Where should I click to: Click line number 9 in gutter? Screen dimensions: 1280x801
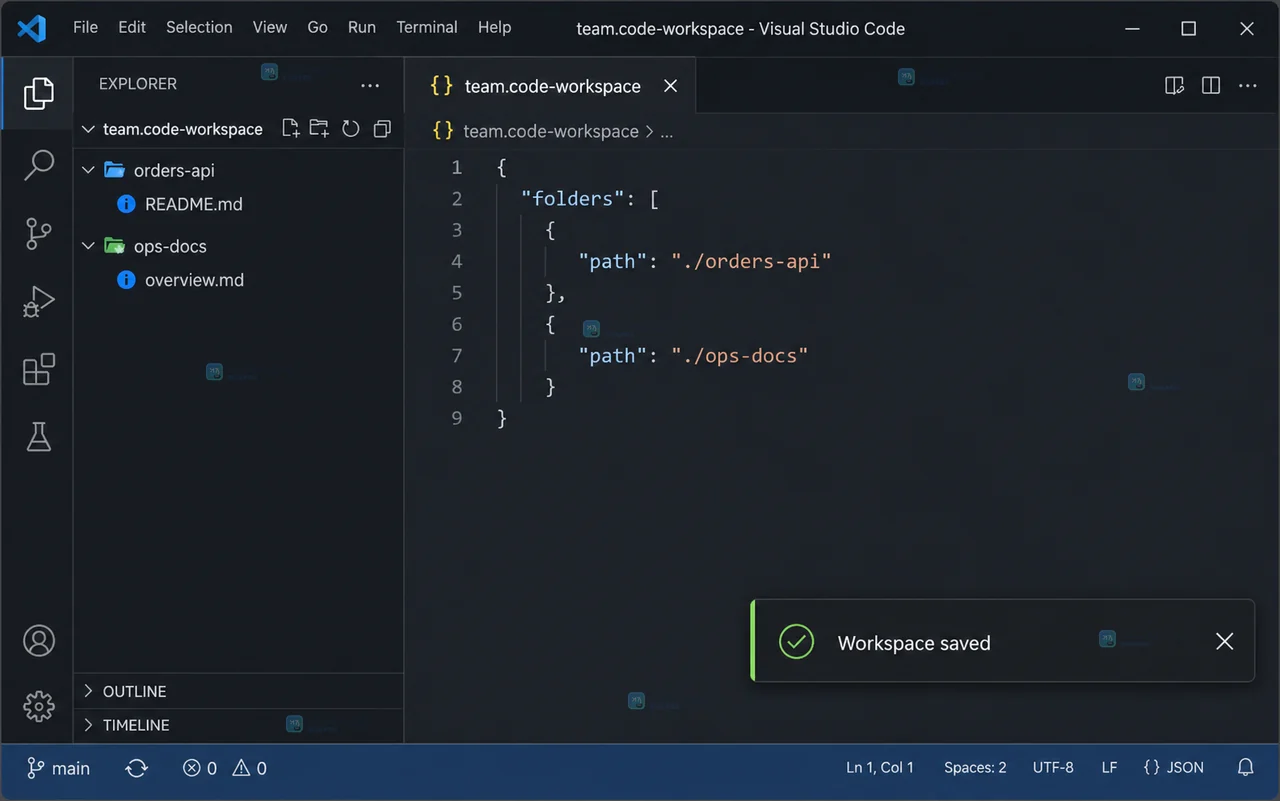pyautogui.click(x=457, y=418)
